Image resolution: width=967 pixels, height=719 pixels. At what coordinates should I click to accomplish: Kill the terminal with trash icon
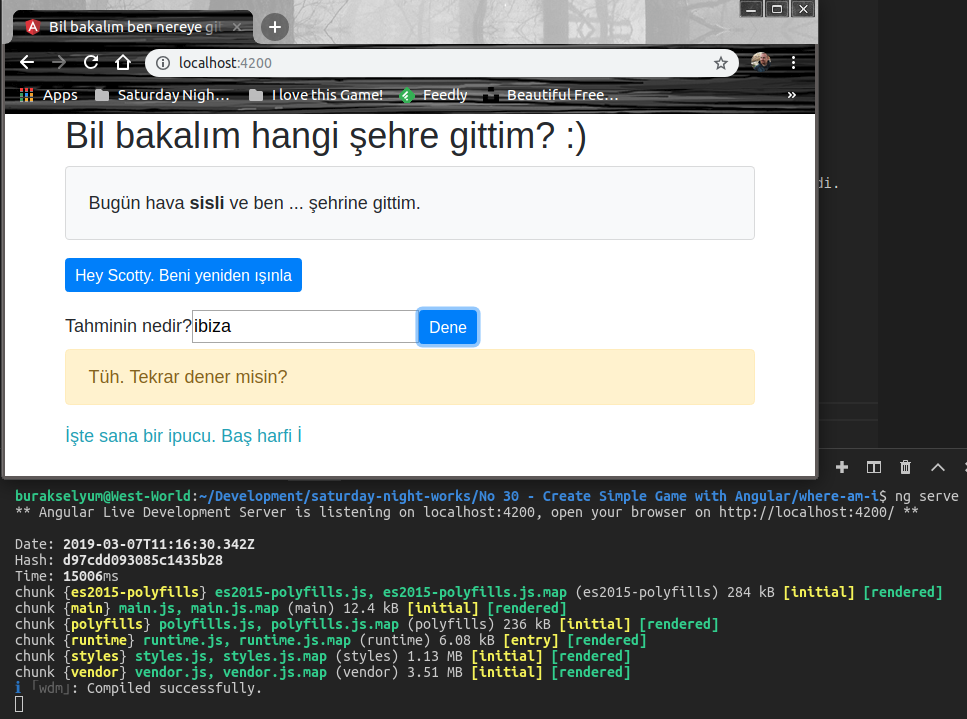coord(905,467)
